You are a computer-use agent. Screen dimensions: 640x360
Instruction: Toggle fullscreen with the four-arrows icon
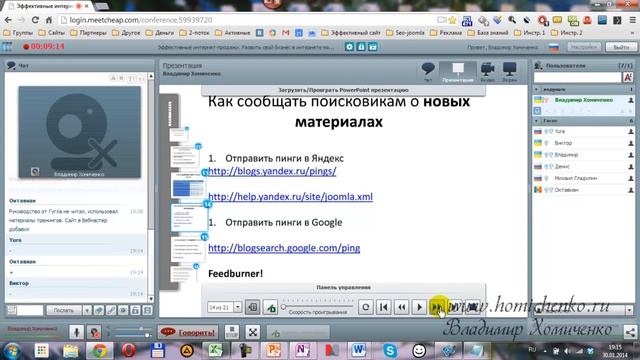tap(253, 332)
